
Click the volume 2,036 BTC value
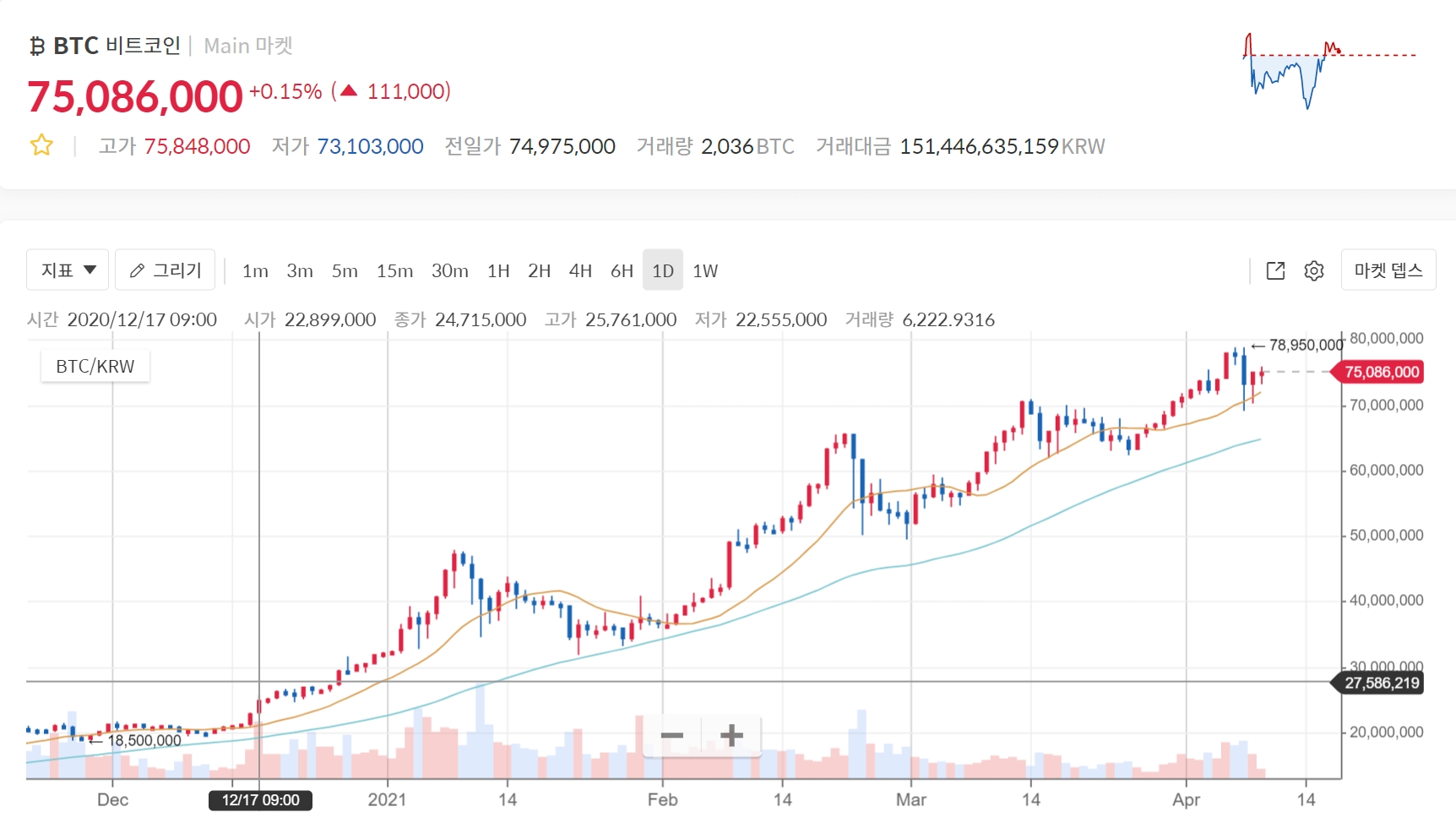747,146
